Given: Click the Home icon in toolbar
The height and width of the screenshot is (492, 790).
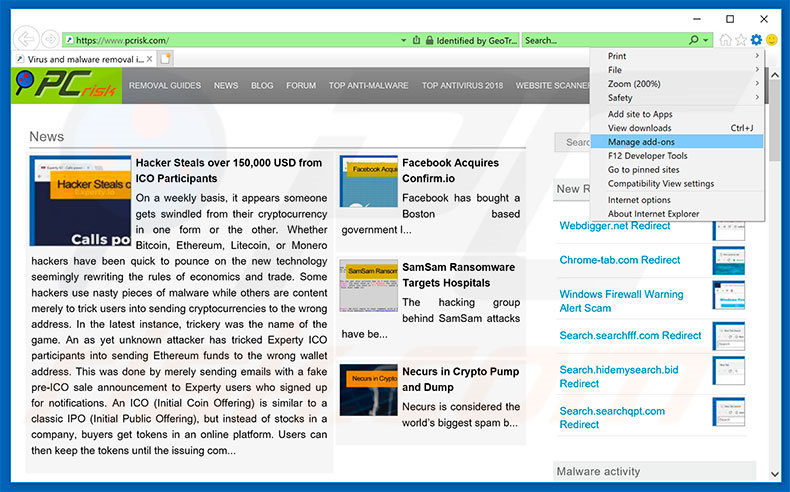Looking at the screenshot, I should click(x=725, y=40).
